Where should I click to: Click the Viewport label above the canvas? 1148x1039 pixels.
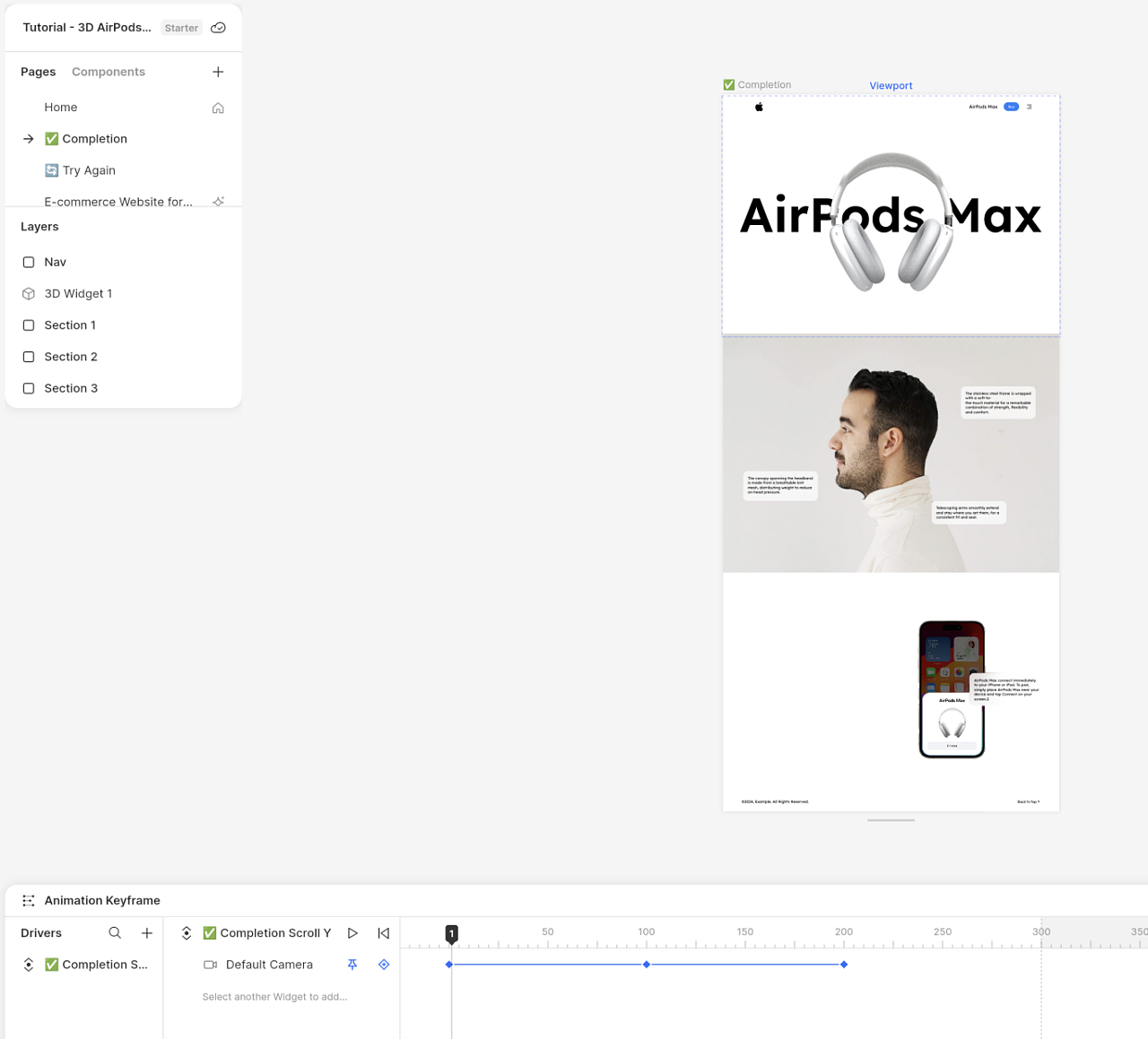891,86
